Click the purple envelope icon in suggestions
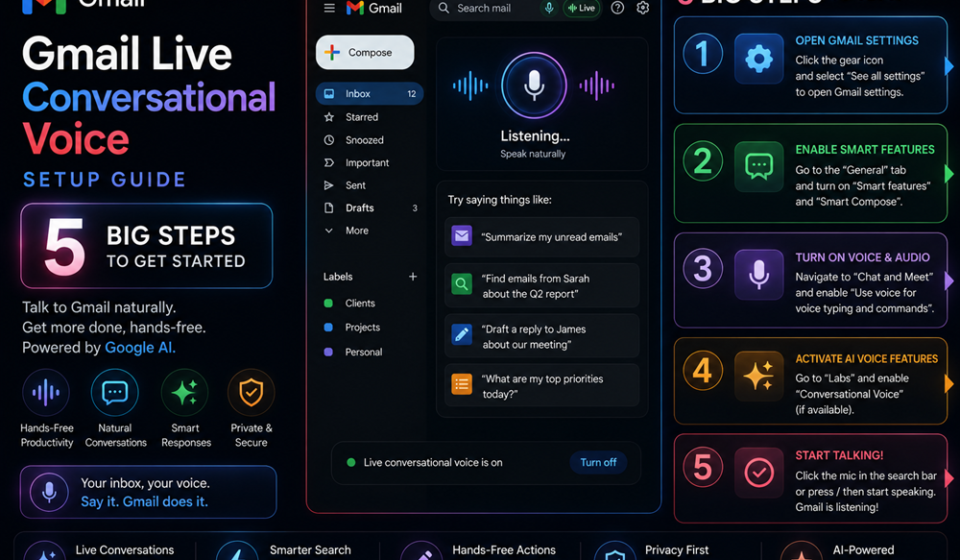The width and height of the screenshot is (960, 560). point(462,236)
